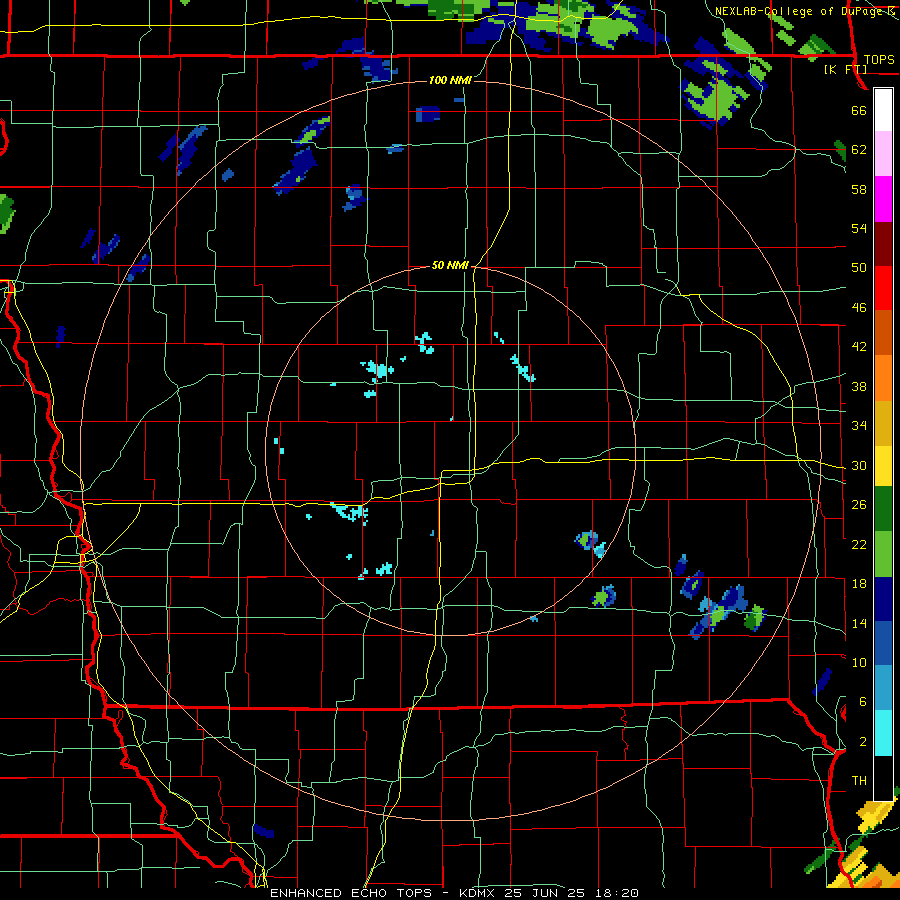Select the bright red legend swatch
Screen dimensions: 900x900
tap(883, 288)
